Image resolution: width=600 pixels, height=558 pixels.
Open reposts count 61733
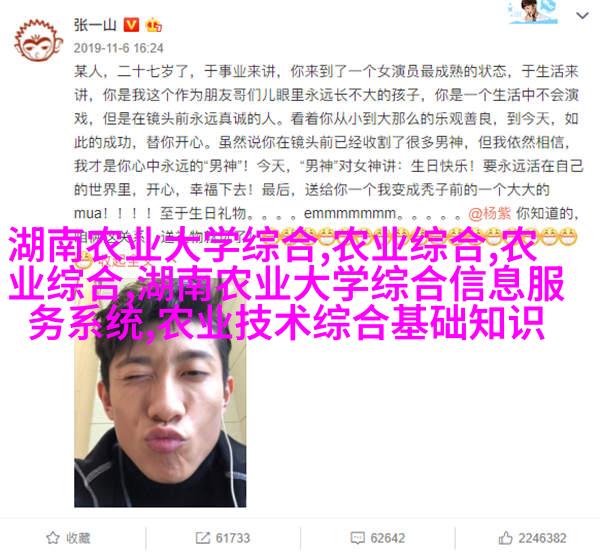(x=233, y=538)
